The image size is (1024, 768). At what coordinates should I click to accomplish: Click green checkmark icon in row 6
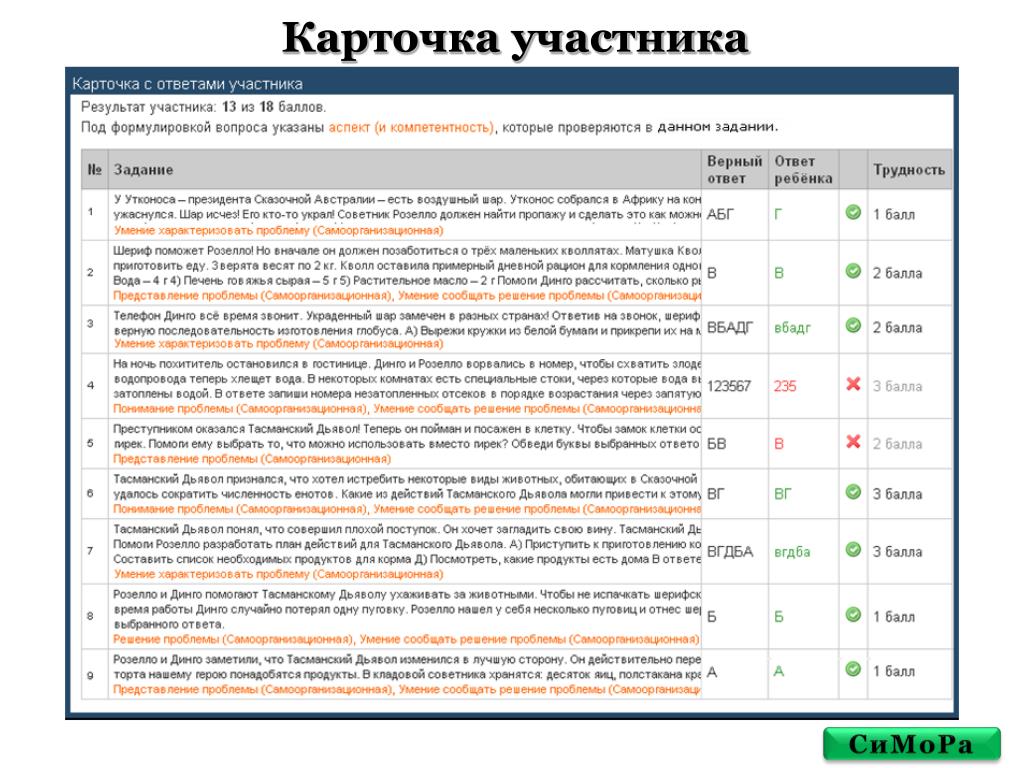853,492
